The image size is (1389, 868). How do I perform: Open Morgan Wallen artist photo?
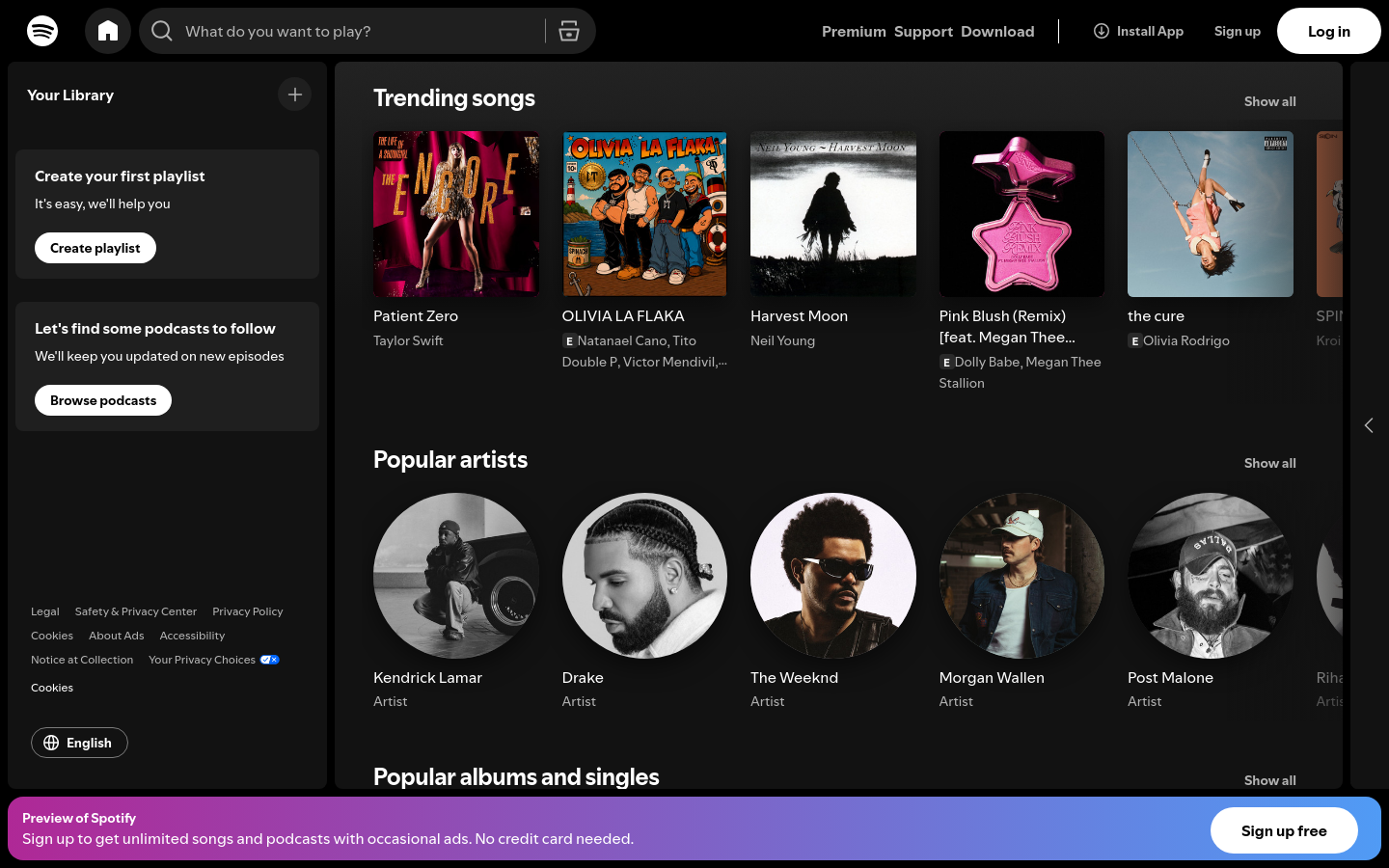pos(1021,576)
